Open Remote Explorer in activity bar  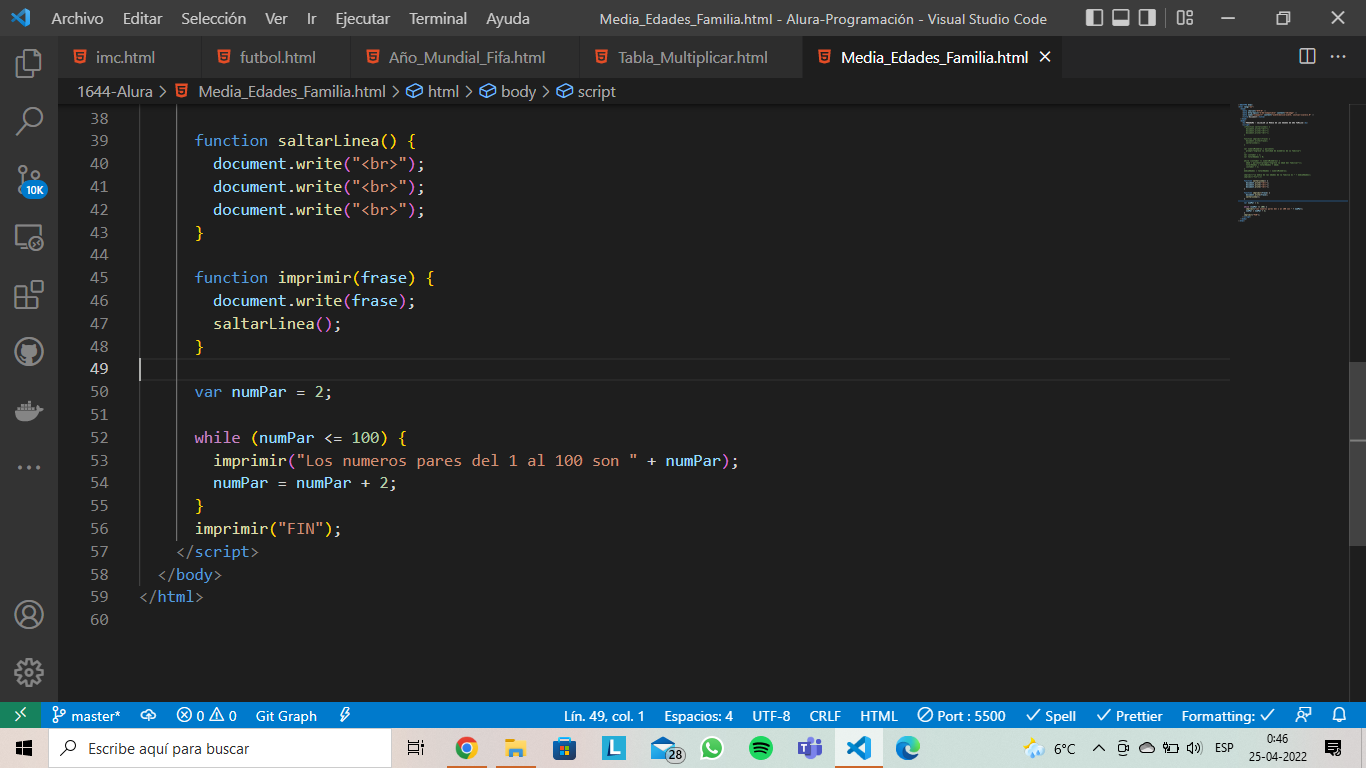[x=29, y=237]
